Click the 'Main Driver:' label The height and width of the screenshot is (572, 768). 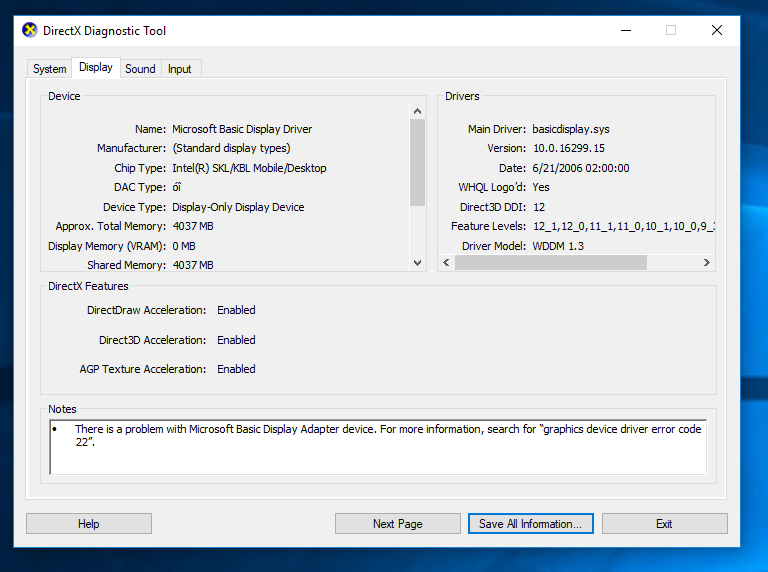click(x=497, y=129)
